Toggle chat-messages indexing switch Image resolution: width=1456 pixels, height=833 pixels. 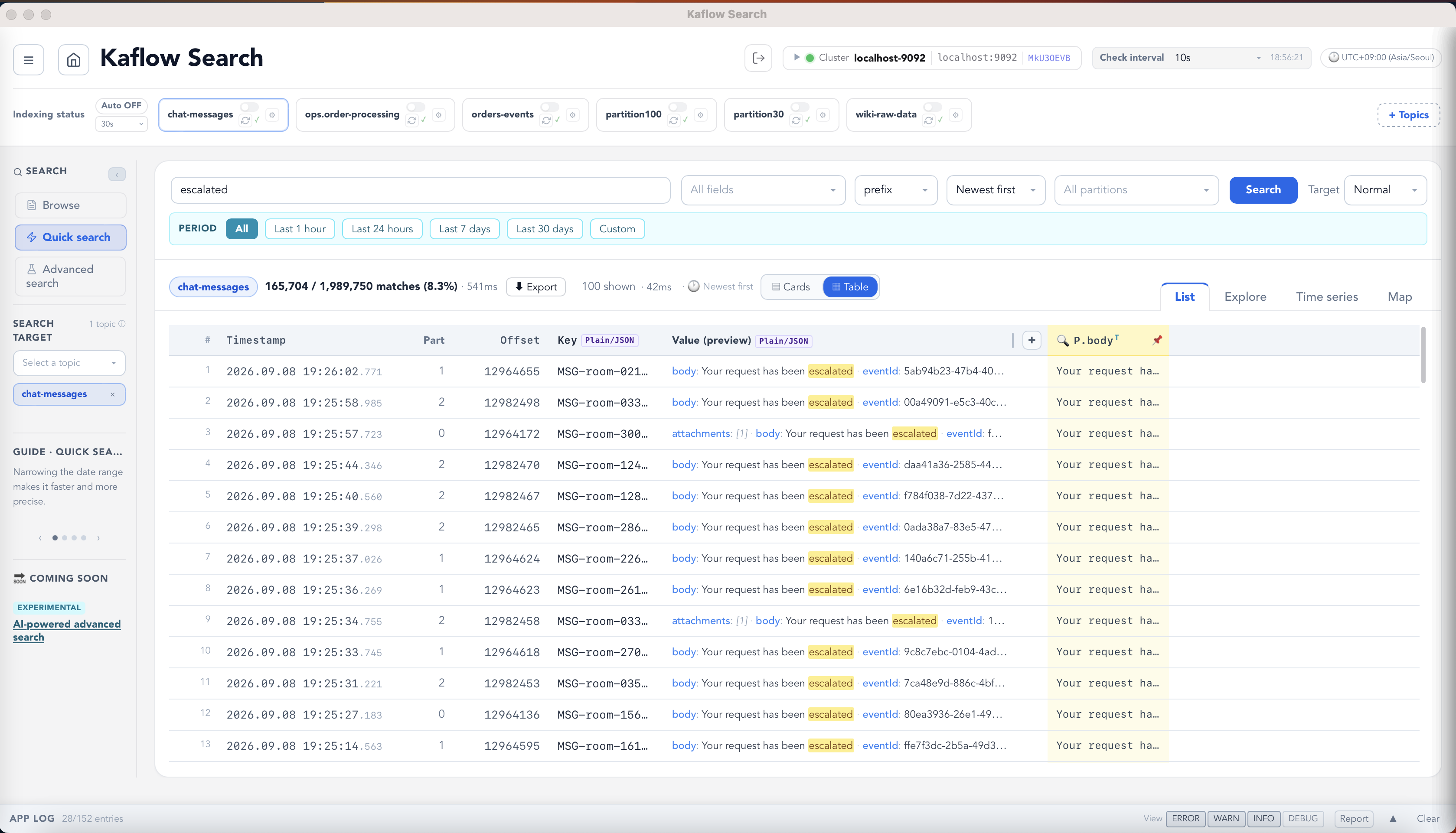pyautogui.click(x=250, y=107)
